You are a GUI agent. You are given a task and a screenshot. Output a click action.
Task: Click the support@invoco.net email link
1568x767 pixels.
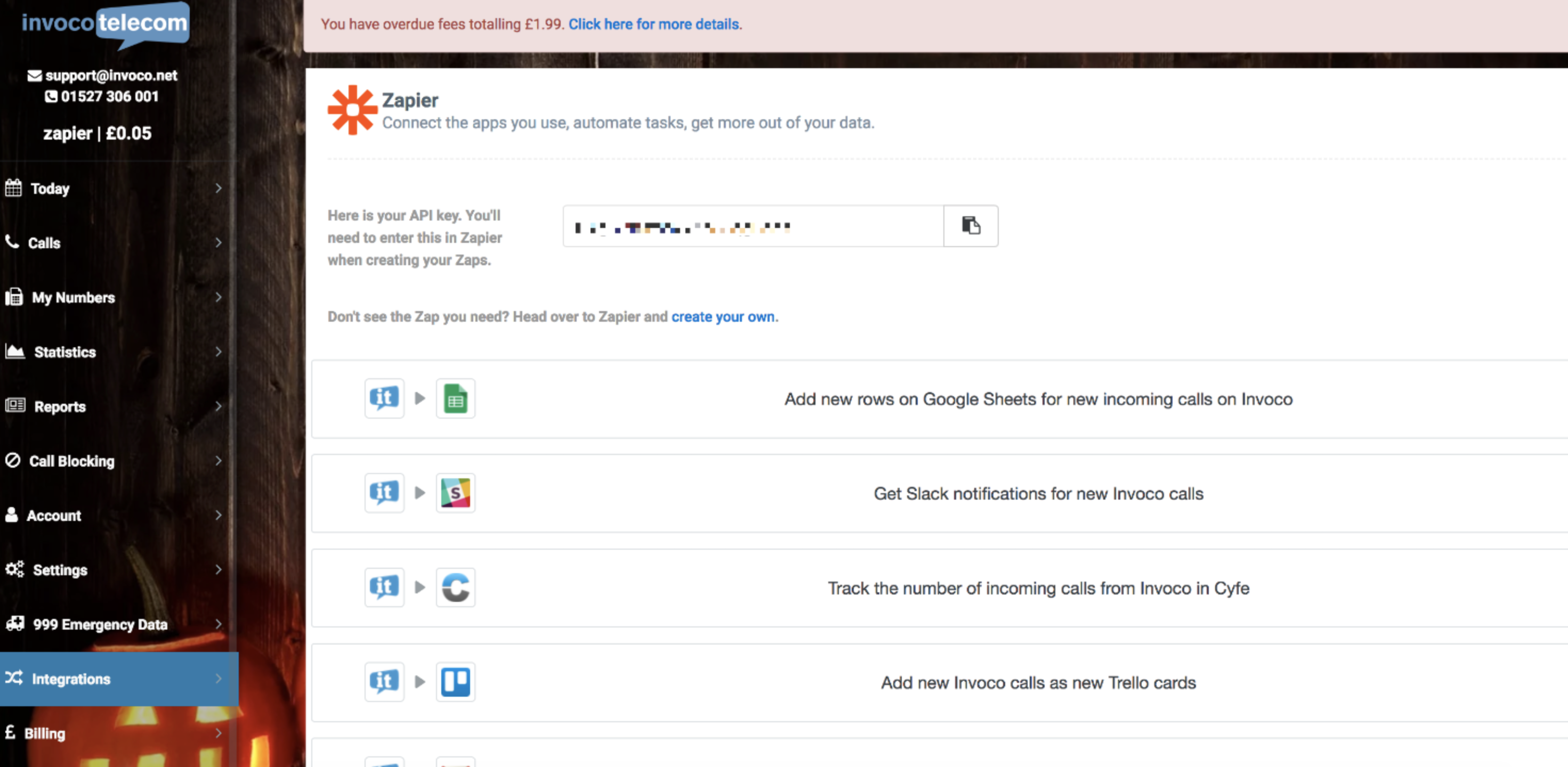[111, 76]
